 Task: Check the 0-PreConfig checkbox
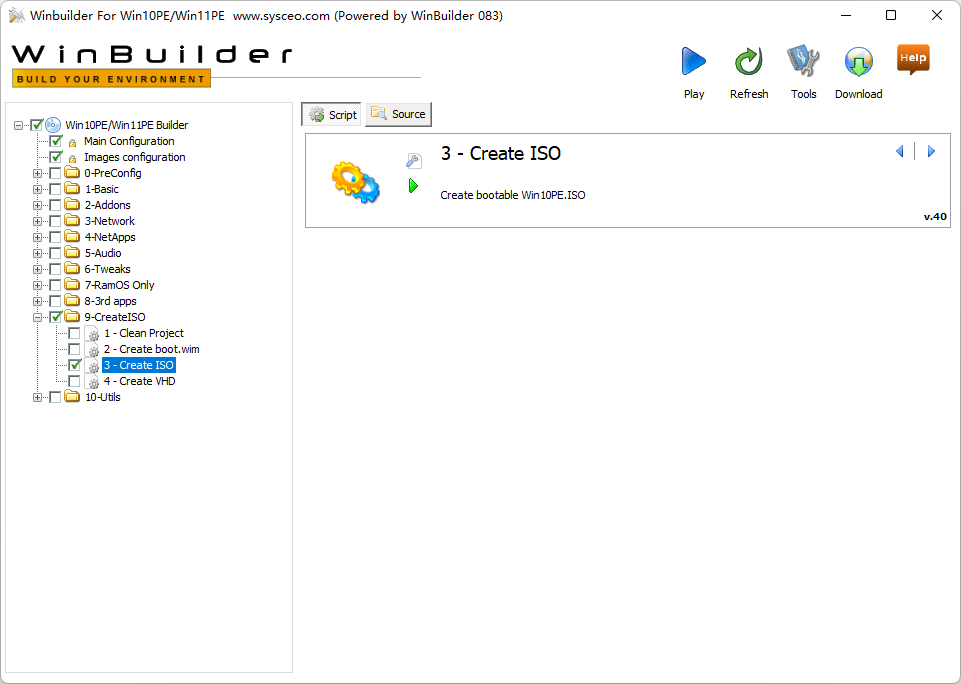(x=55, y=173)
